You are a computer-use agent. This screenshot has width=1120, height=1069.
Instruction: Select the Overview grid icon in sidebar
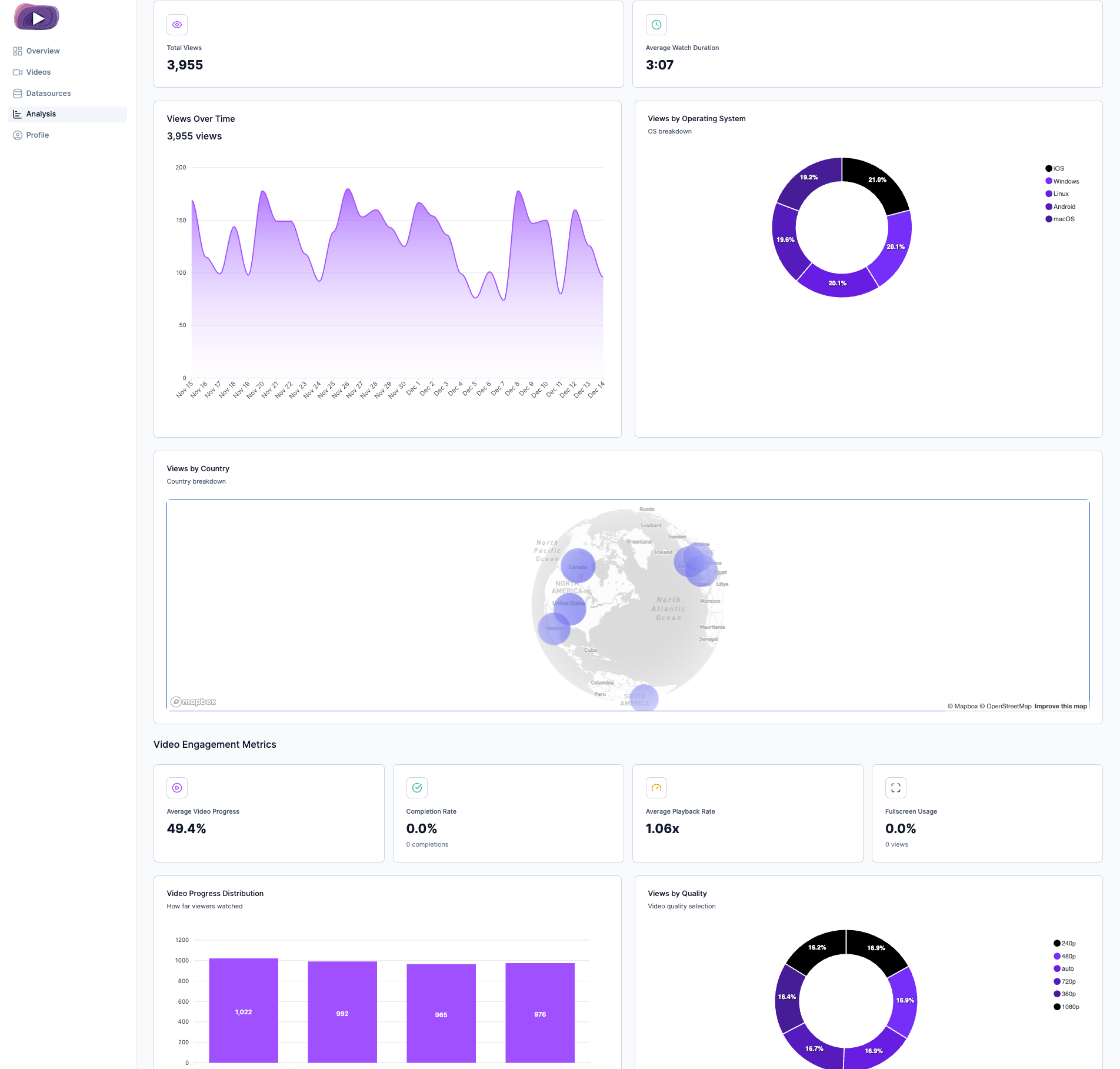click(x=18, y=51)
